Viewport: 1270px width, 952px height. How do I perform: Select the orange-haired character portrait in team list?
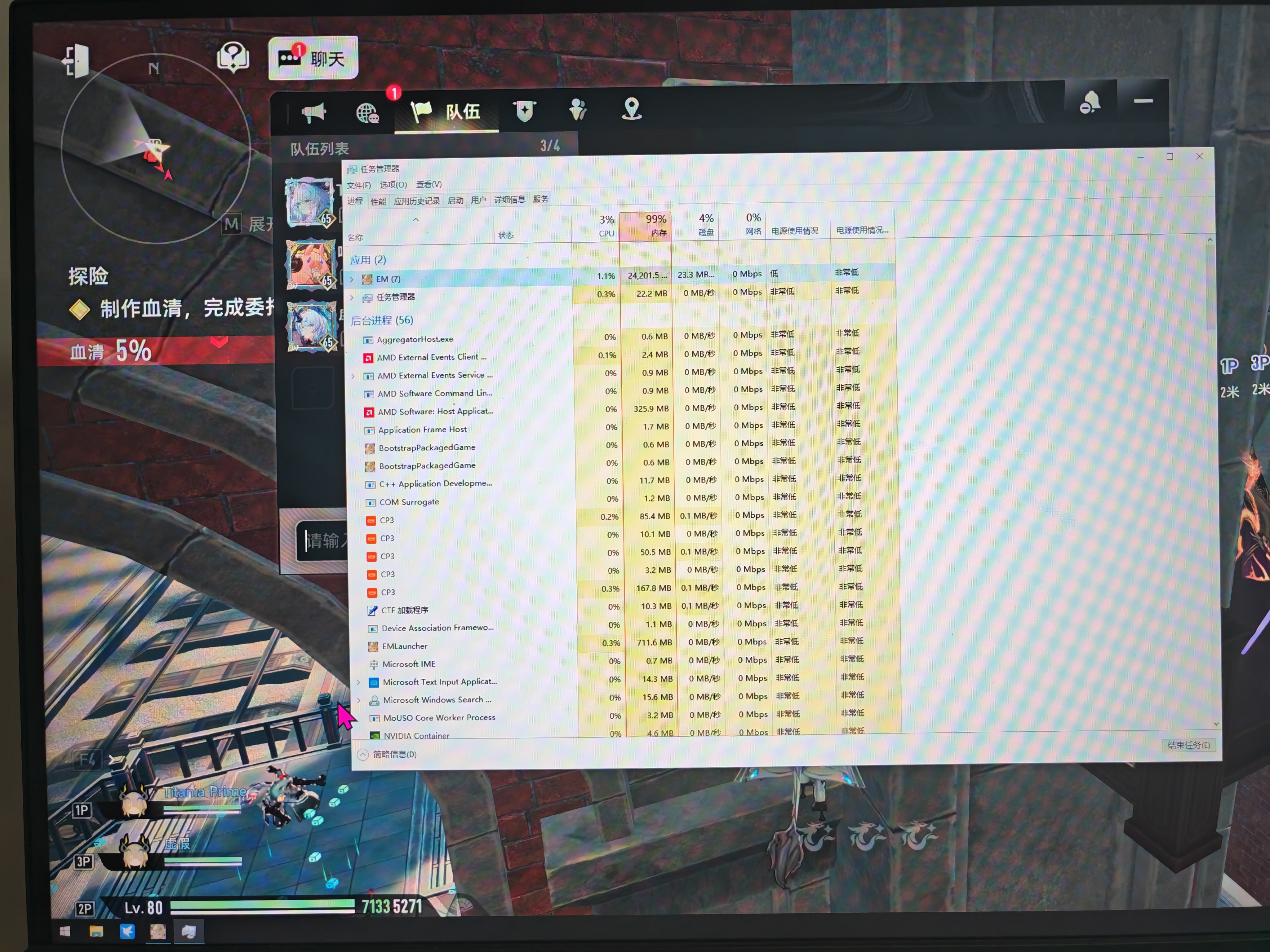click(311, 264)
